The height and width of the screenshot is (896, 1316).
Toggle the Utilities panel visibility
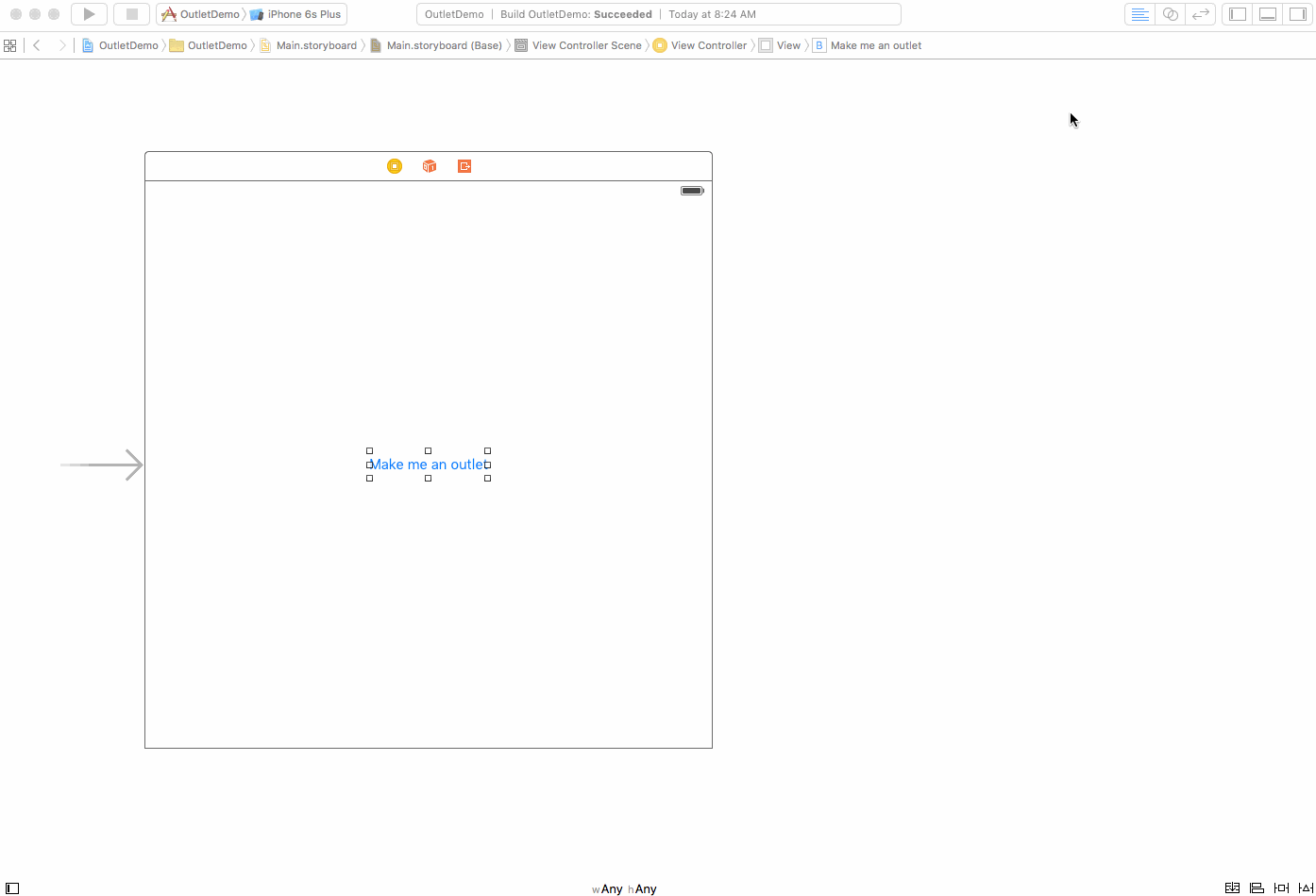coord(1297,13)
